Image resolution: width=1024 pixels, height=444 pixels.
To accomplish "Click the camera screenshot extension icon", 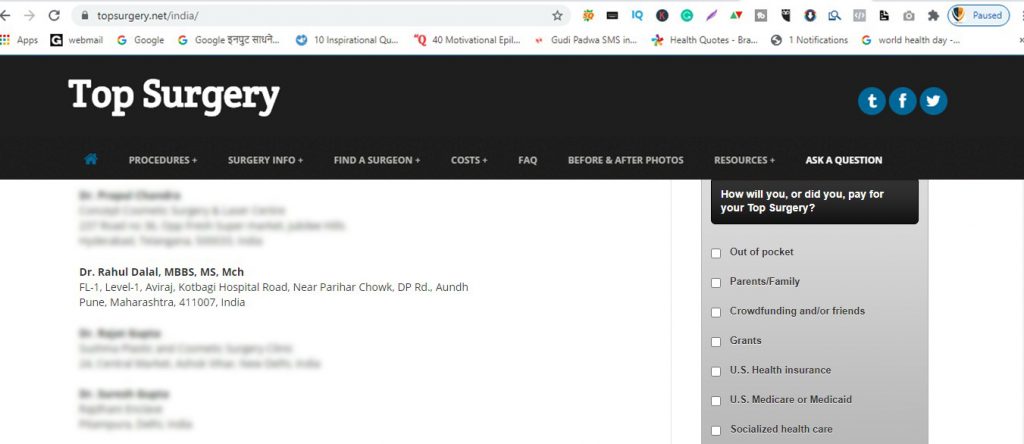I will (908, 16).
